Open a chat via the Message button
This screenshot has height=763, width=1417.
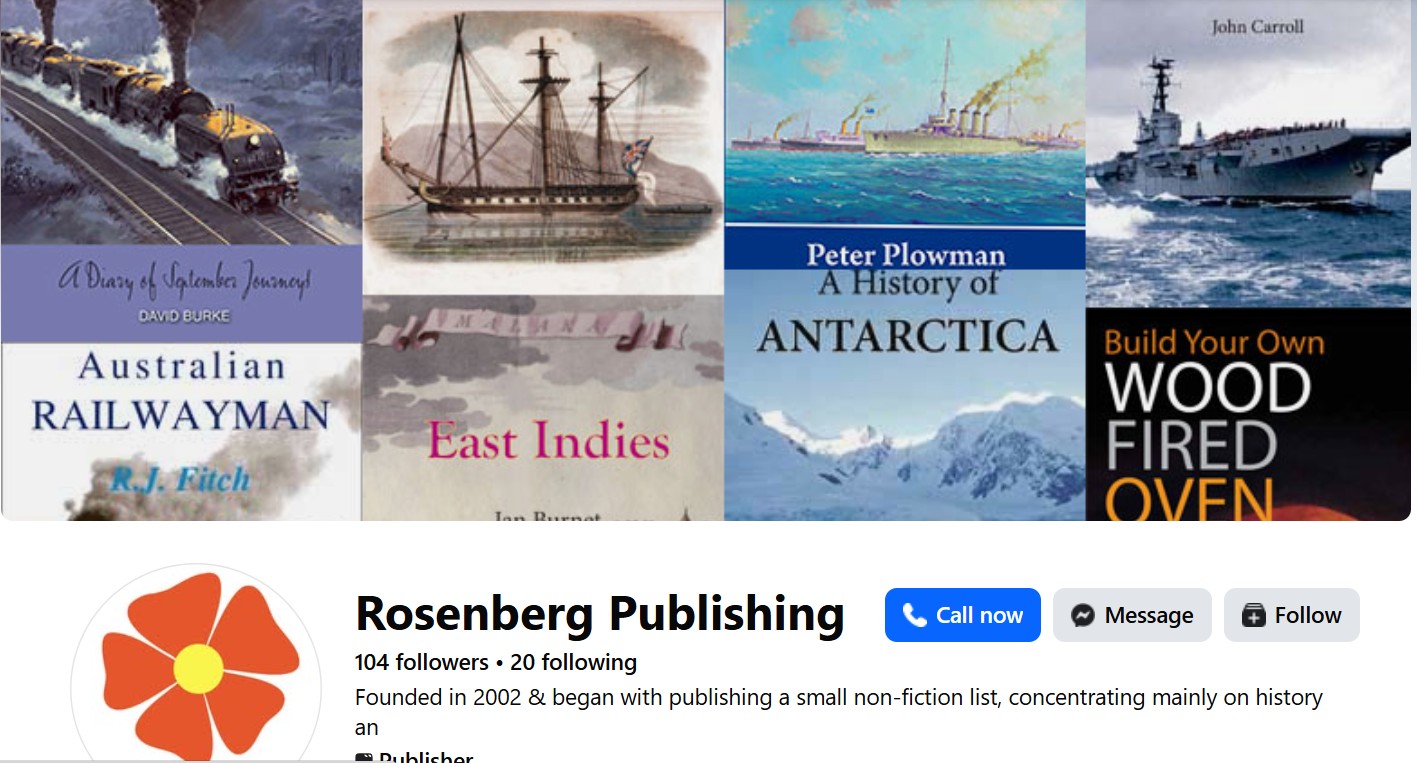1132,615
